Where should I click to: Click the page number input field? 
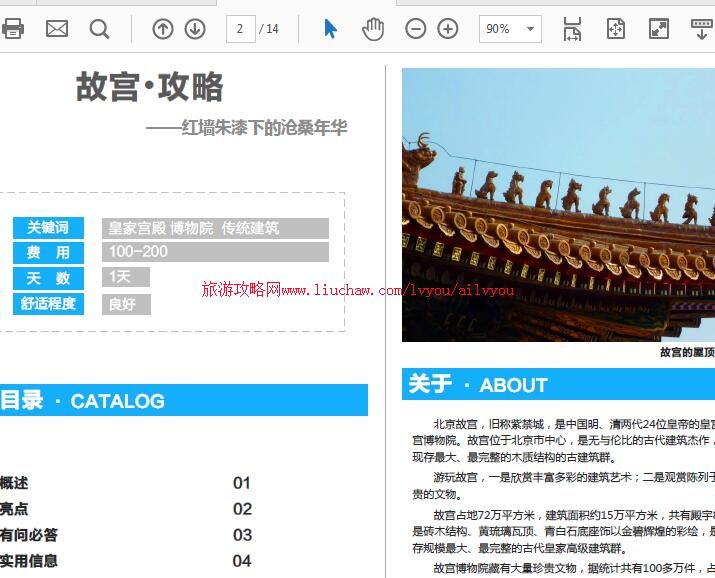pyautogui.click(x=241, y=29)
